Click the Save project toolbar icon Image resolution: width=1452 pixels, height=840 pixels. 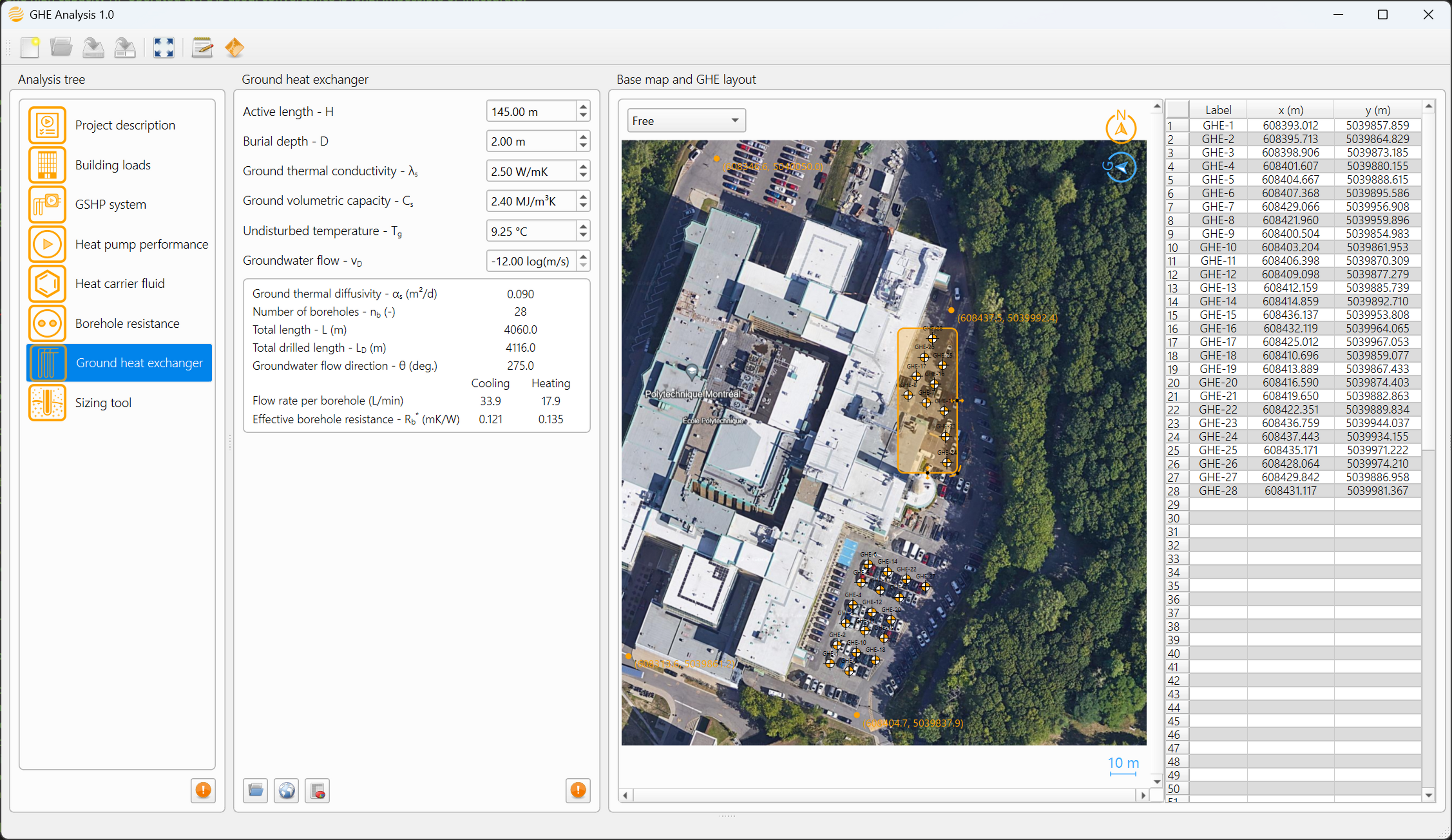[x=93, y=47]
